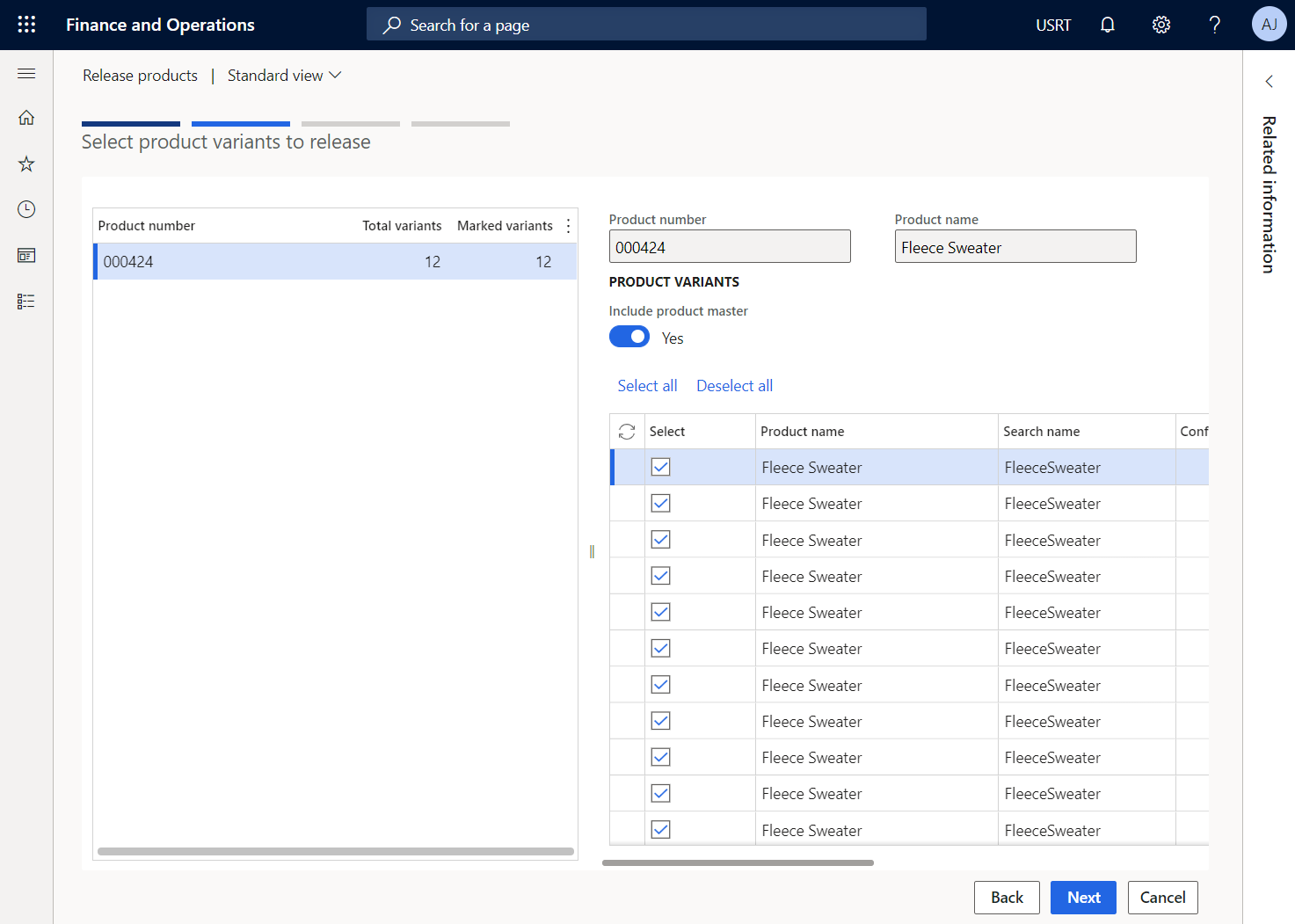Open the notifications bell

pyautogui.click(x=1108, y=25)
